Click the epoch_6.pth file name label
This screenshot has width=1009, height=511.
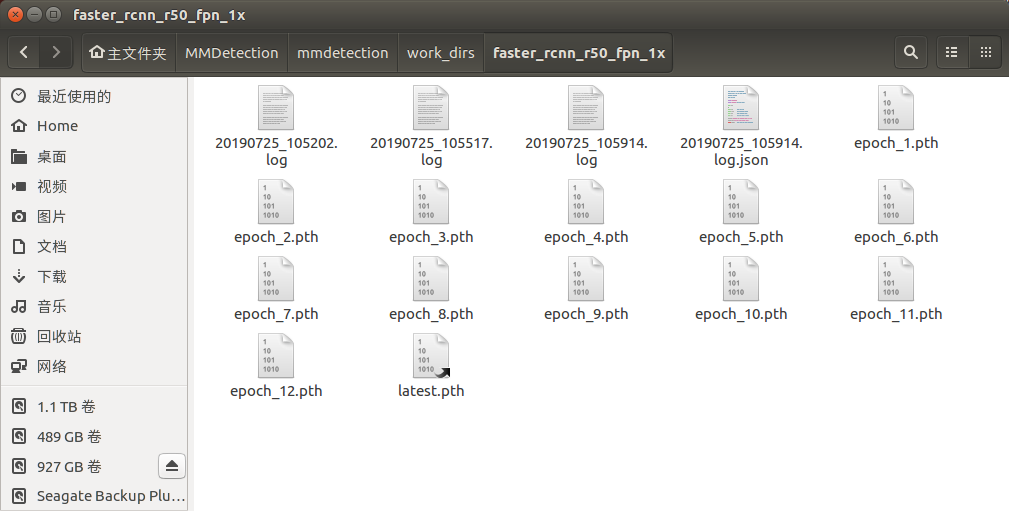(896, 237)
